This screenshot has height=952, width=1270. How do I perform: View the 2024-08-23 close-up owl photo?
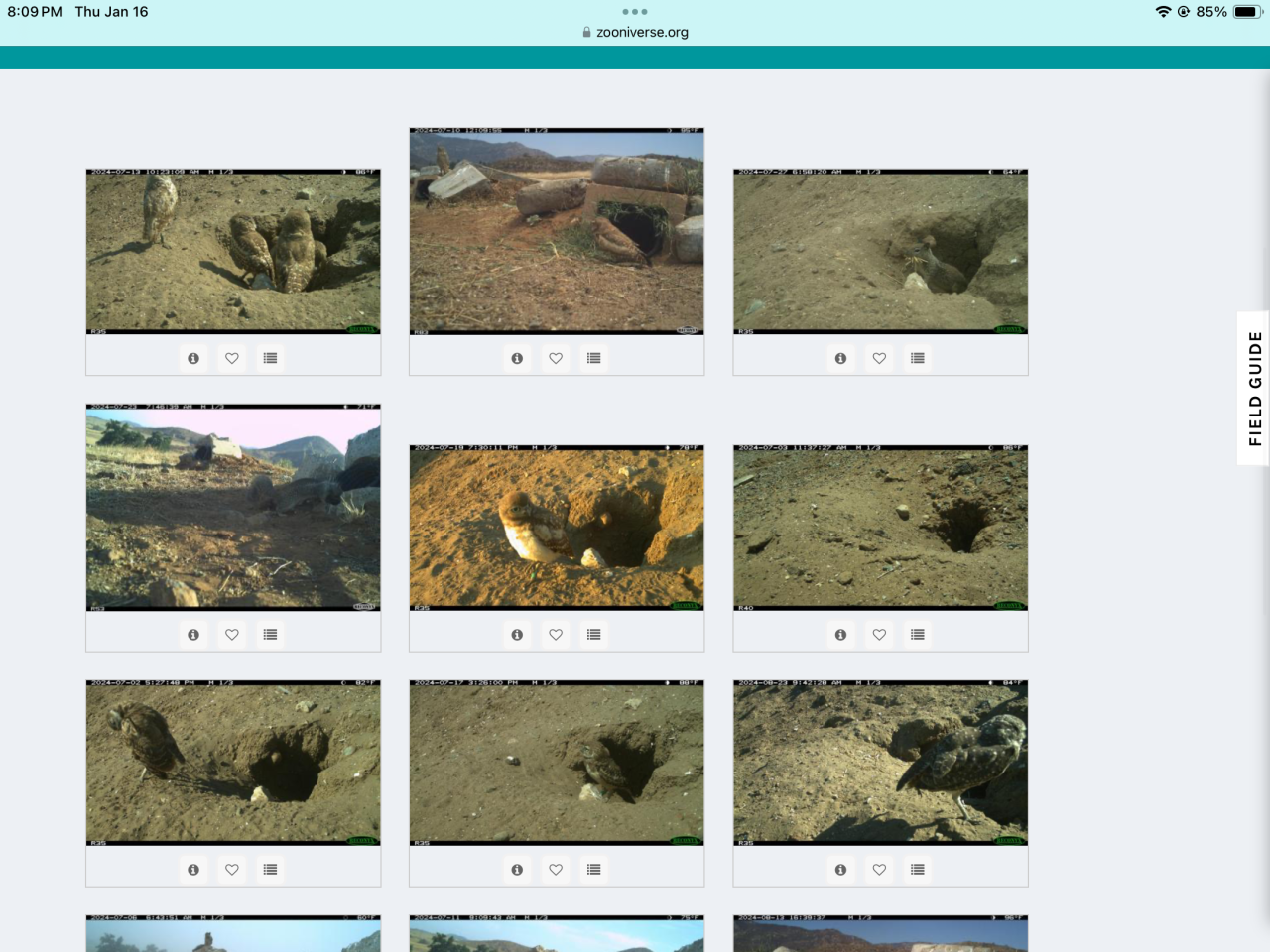coord(880,763)
